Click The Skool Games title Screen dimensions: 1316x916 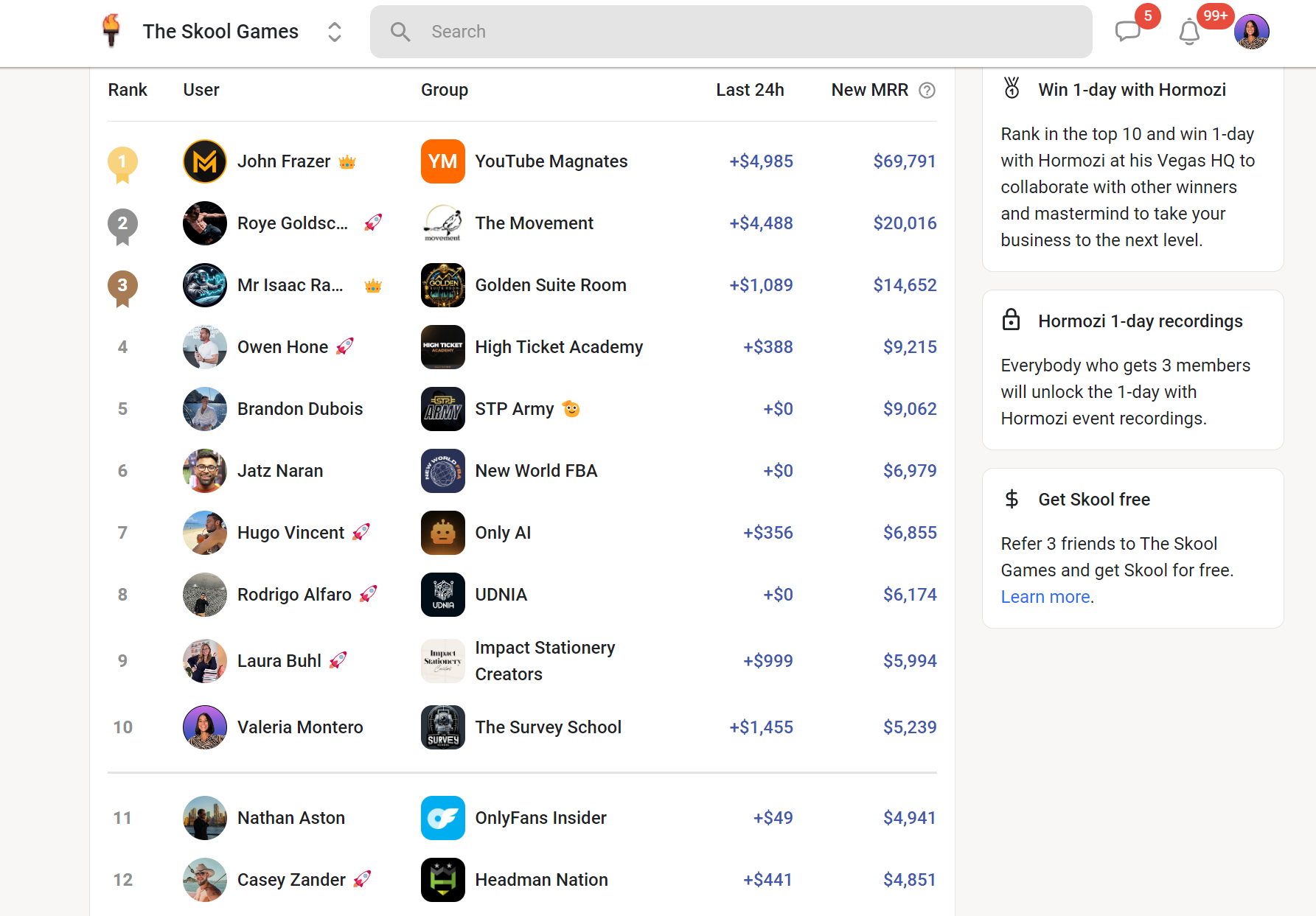[x=220, y=32]
